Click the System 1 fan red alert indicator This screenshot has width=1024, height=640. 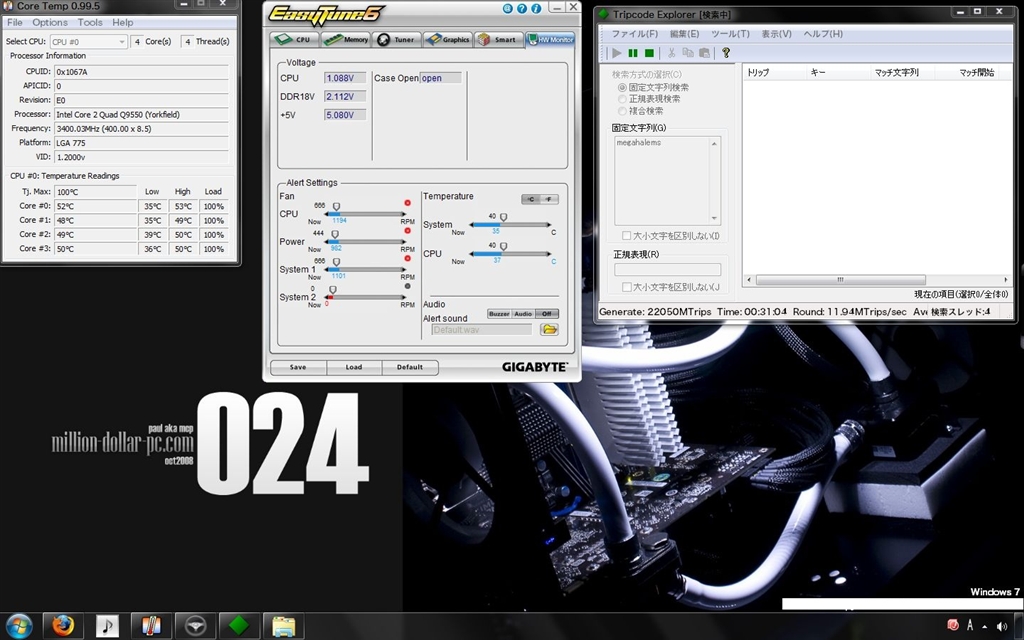click(x=408, y=259)
